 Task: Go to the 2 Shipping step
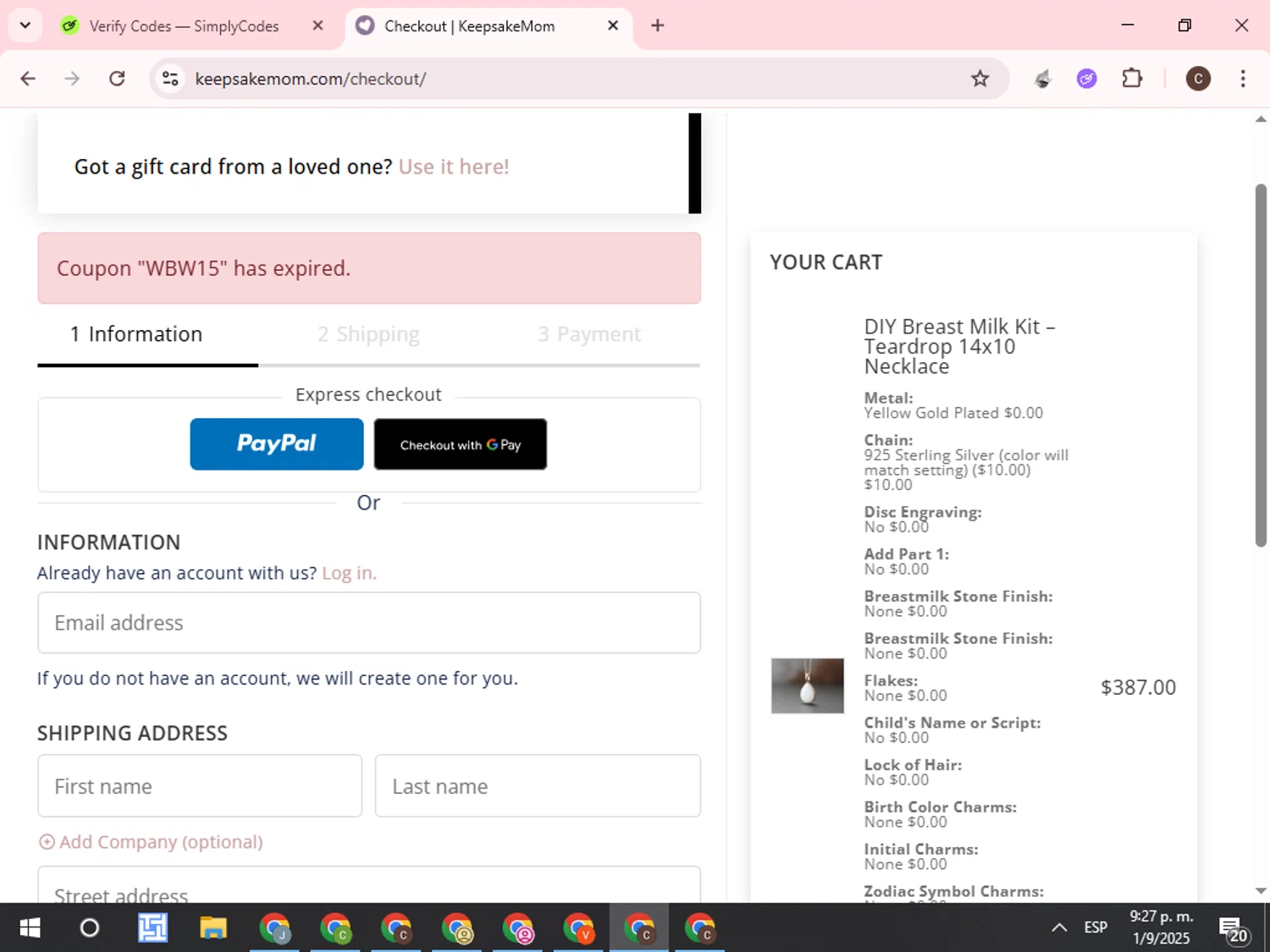(368, 334)
